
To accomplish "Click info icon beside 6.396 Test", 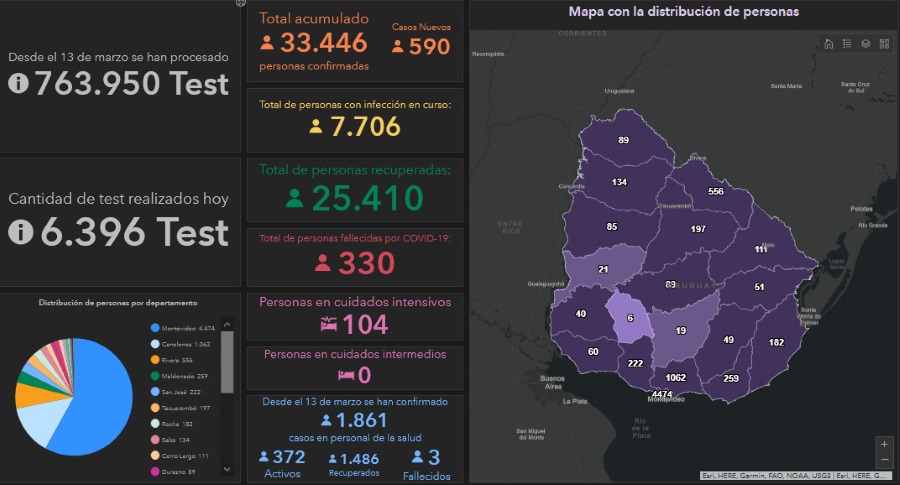I will [19, 232].
